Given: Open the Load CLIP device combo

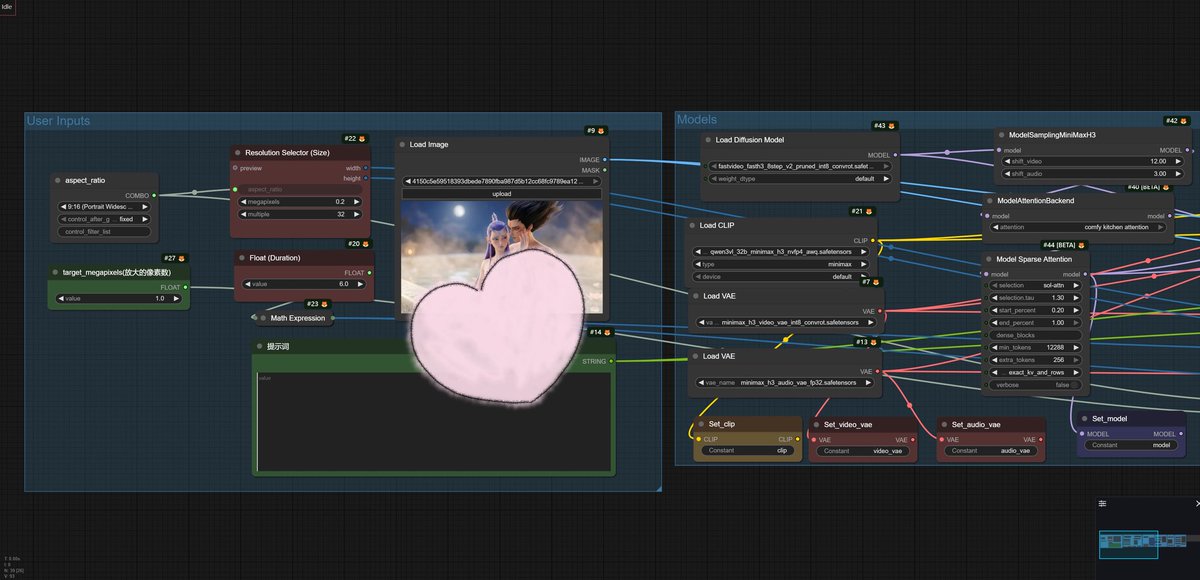Looking at the screenshot, I should point(782,277).
